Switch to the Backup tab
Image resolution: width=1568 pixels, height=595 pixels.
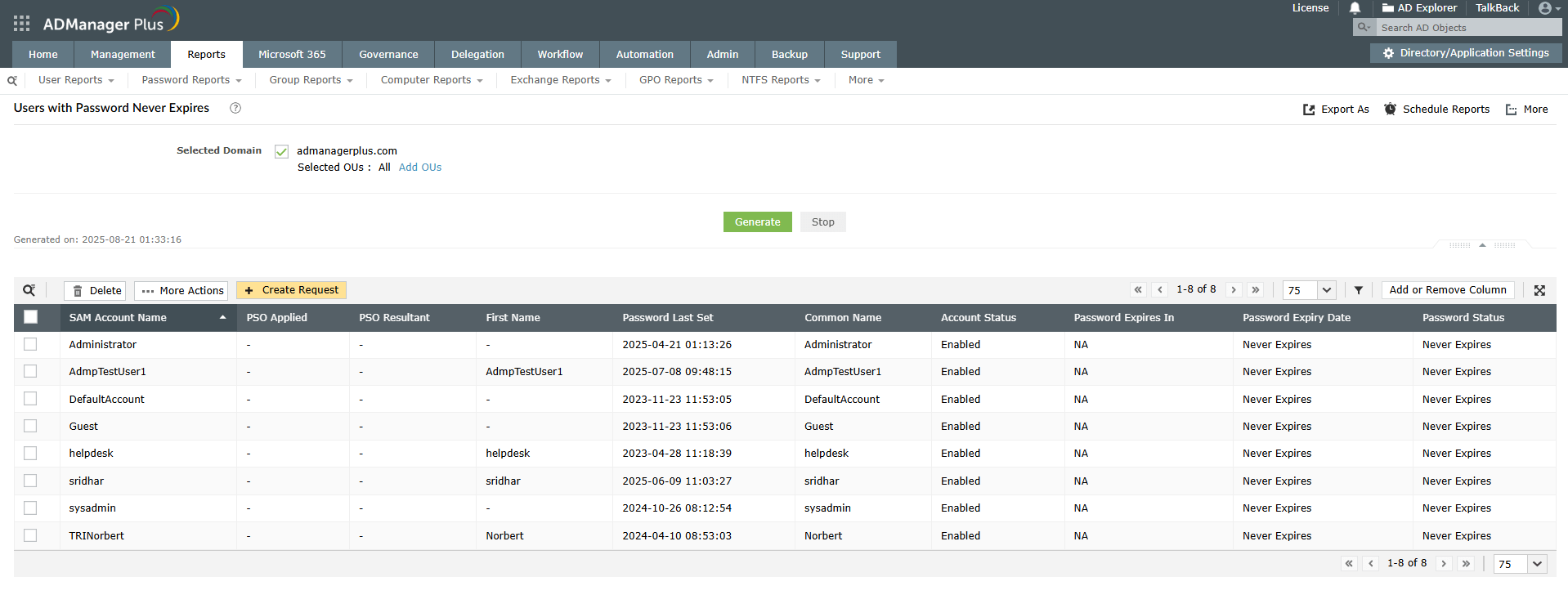click(x=789, y=55)
